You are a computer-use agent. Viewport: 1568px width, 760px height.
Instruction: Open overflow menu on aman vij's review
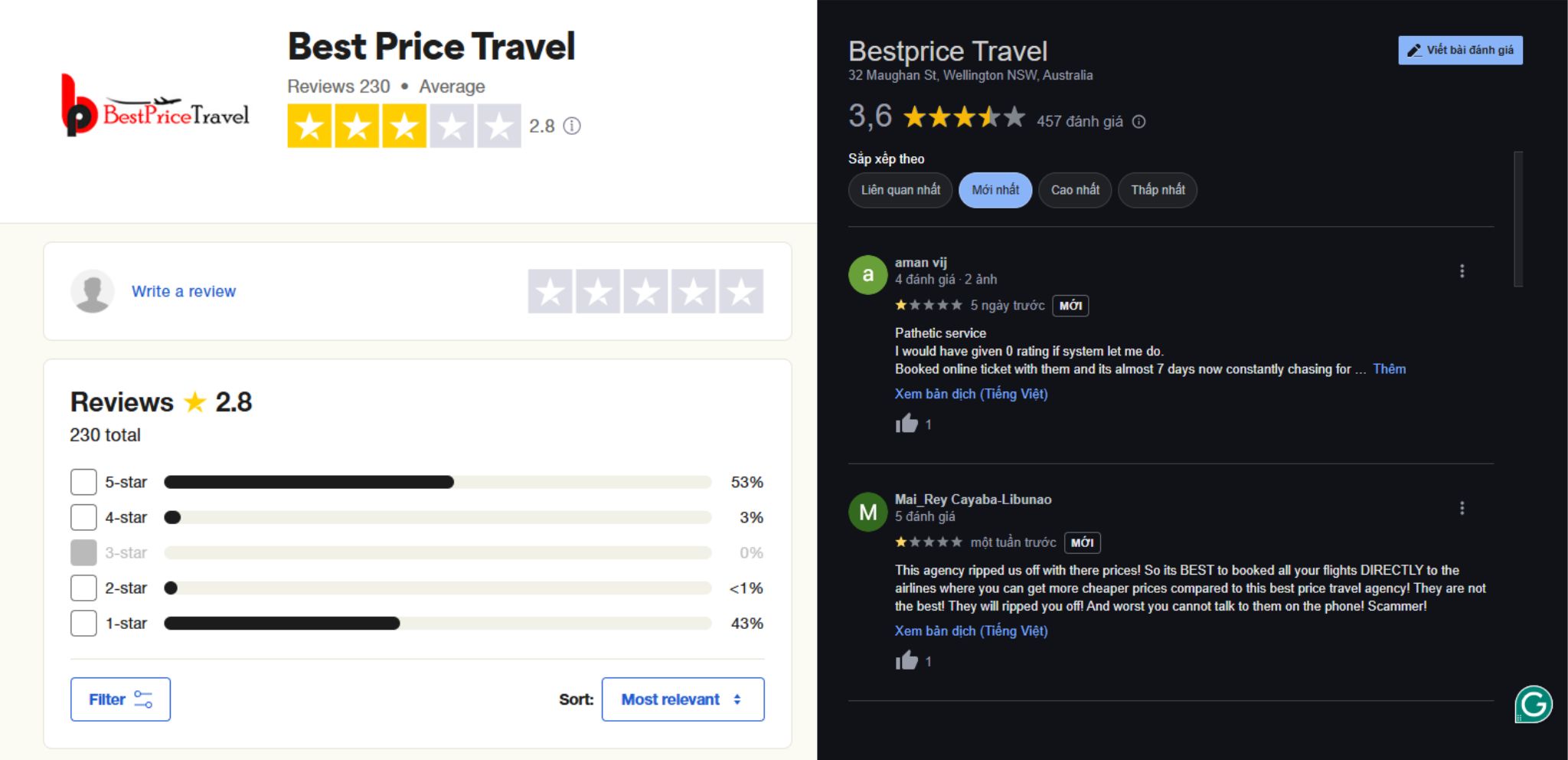(1462, 270)
